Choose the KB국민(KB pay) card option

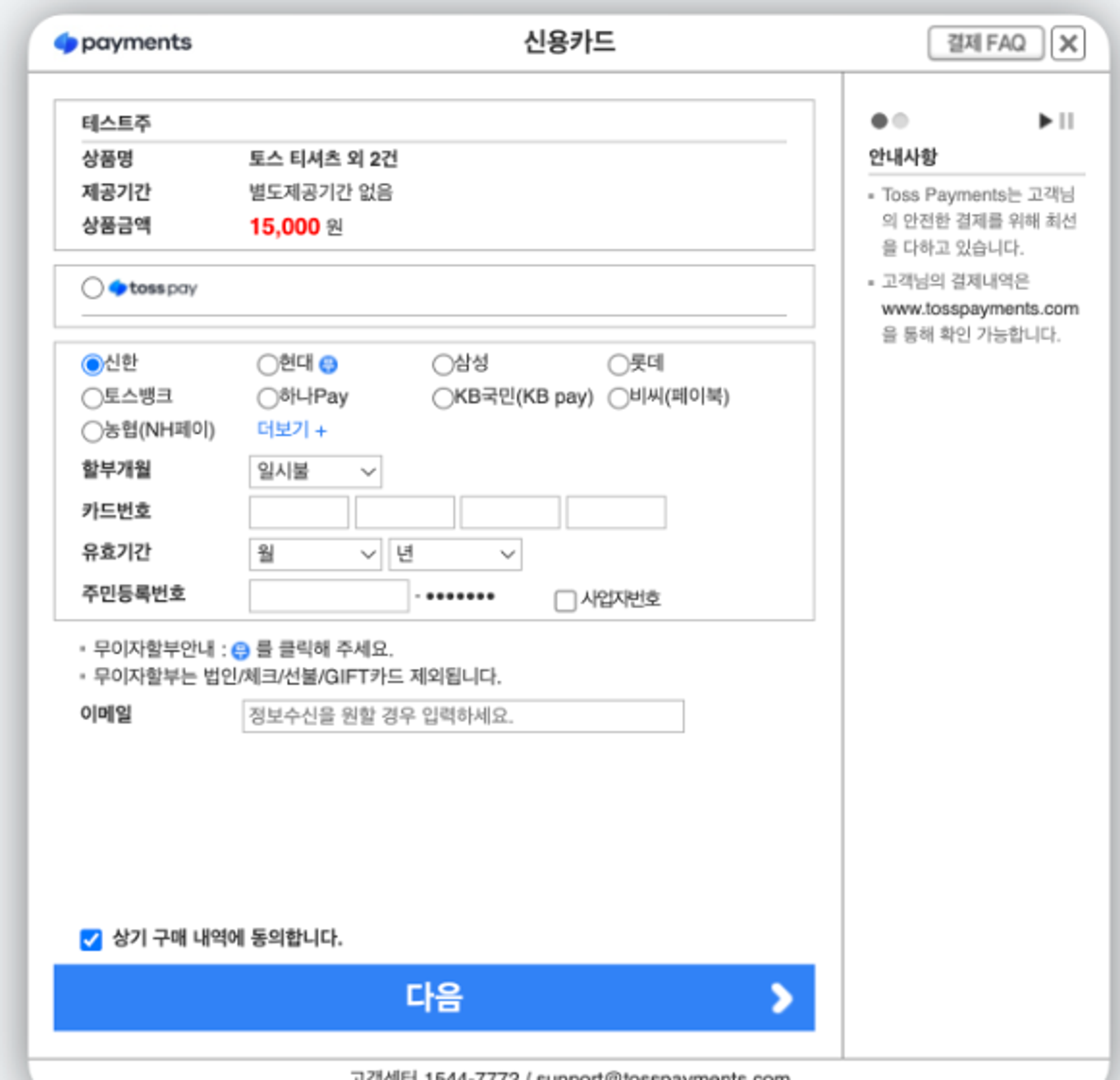pyautogui.click(x=442, y=398)
